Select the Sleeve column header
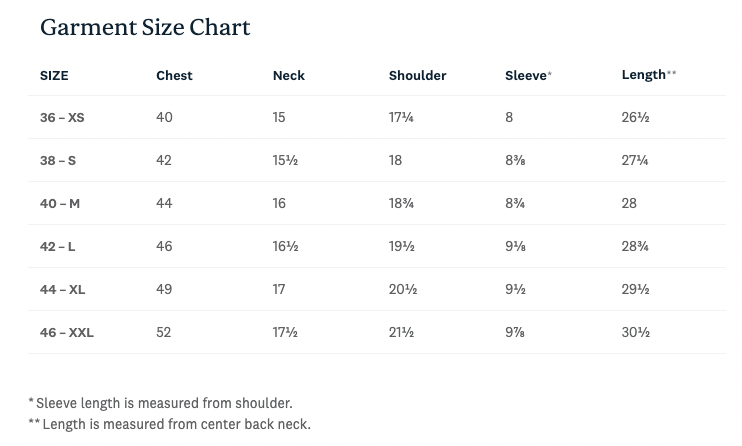The width and height of the screenshot is (742, 446). pos(526,76)
